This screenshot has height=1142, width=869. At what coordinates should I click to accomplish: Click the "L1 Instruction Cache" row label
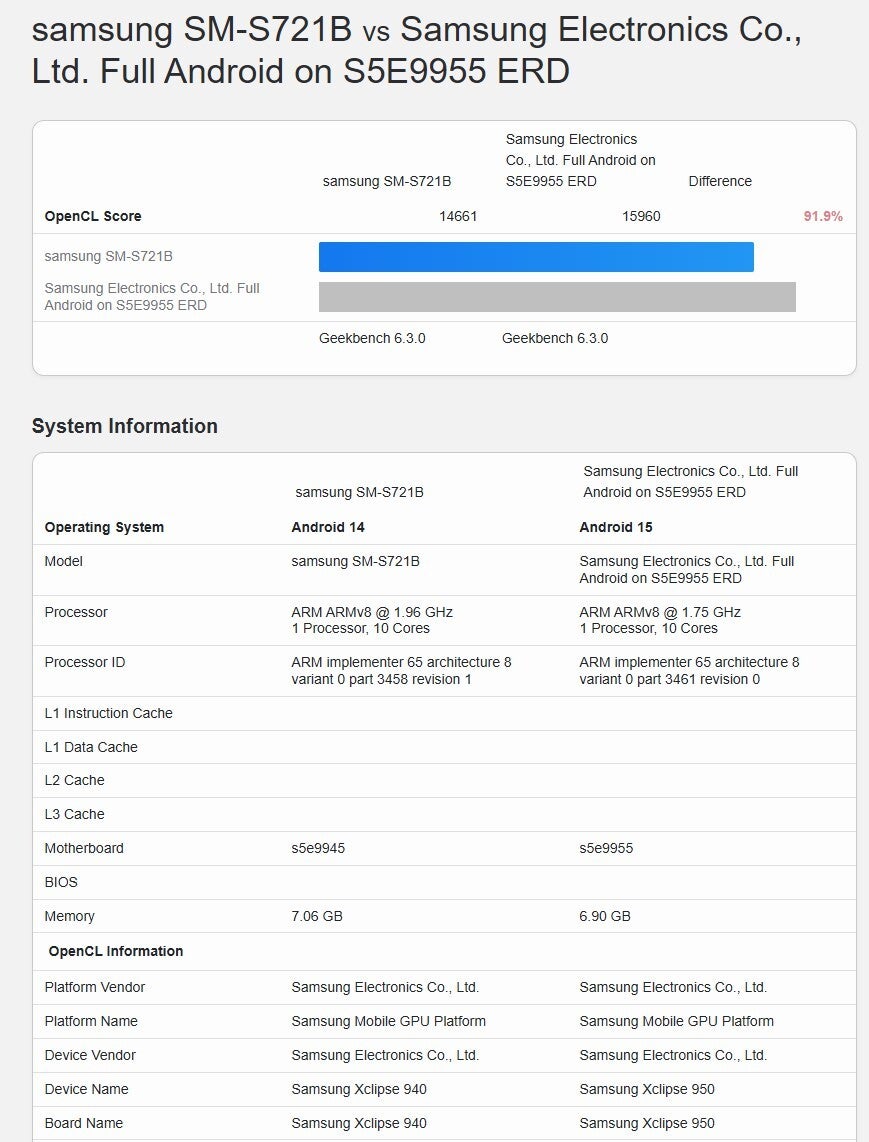pos(109,713)
